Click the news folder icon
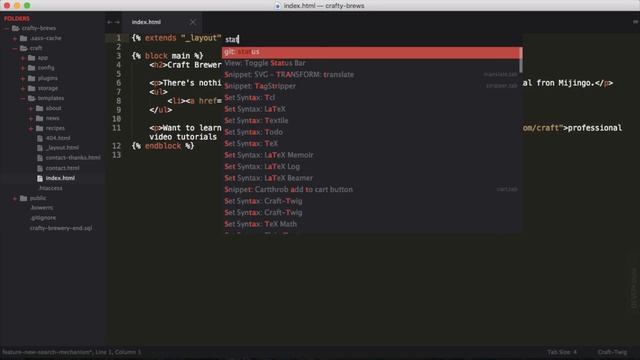Viewport: 640px width, 360px height. point(40,118)
